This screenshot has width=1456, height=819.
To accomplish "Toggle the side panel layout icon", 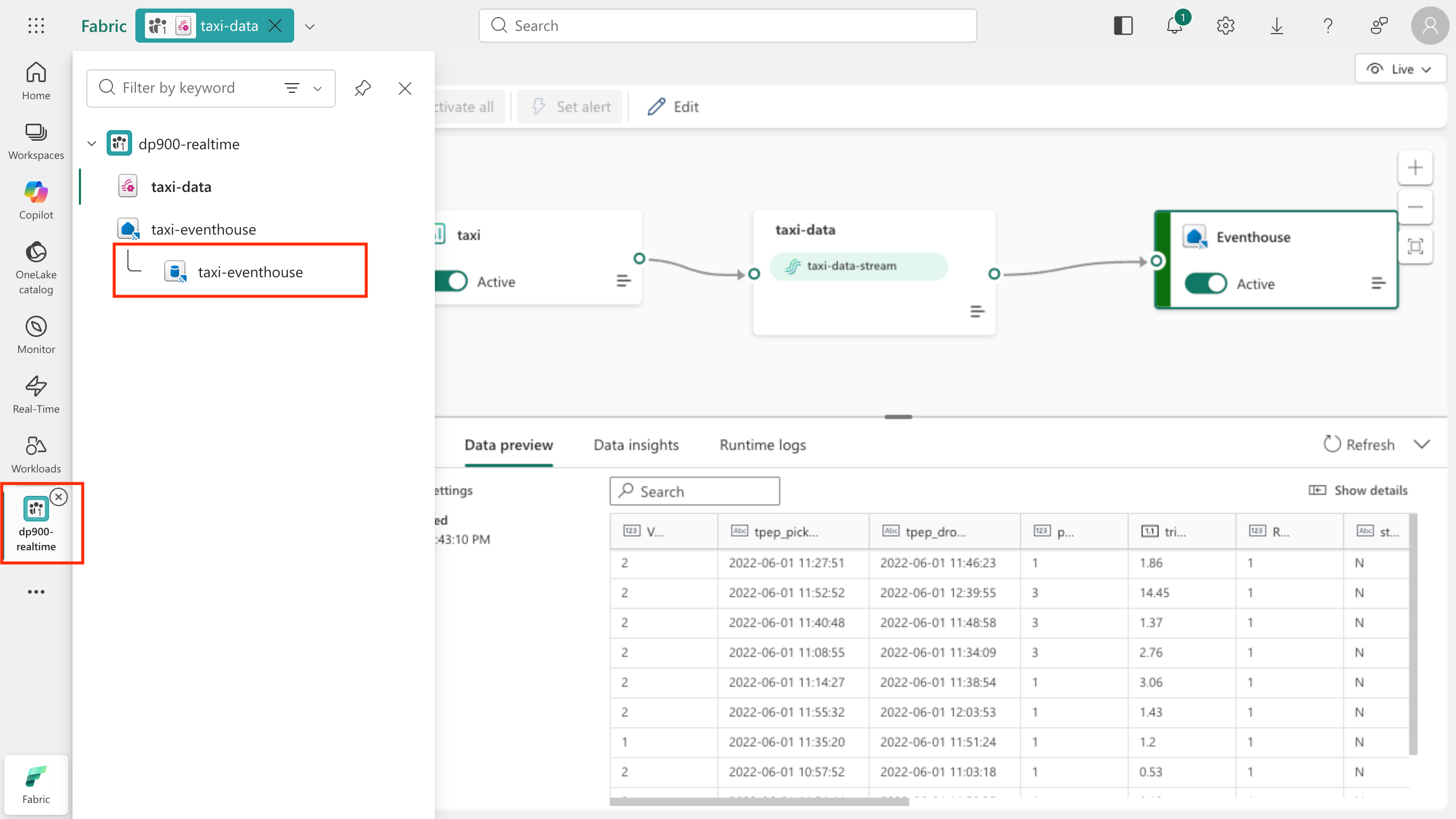I will (1123, 26).
